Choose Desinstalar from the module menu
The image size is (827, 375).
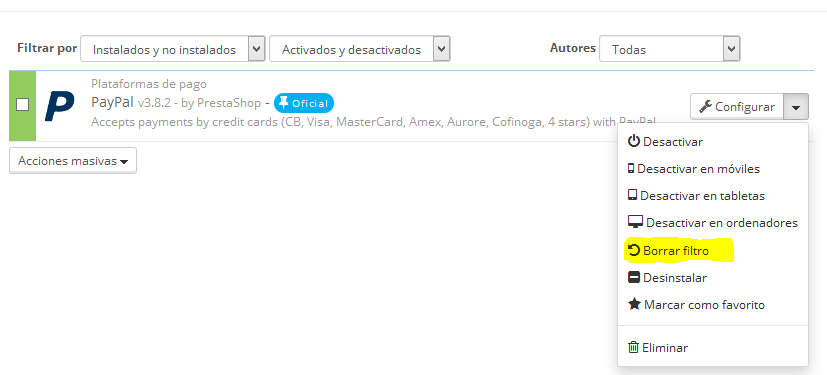[713, 277]
